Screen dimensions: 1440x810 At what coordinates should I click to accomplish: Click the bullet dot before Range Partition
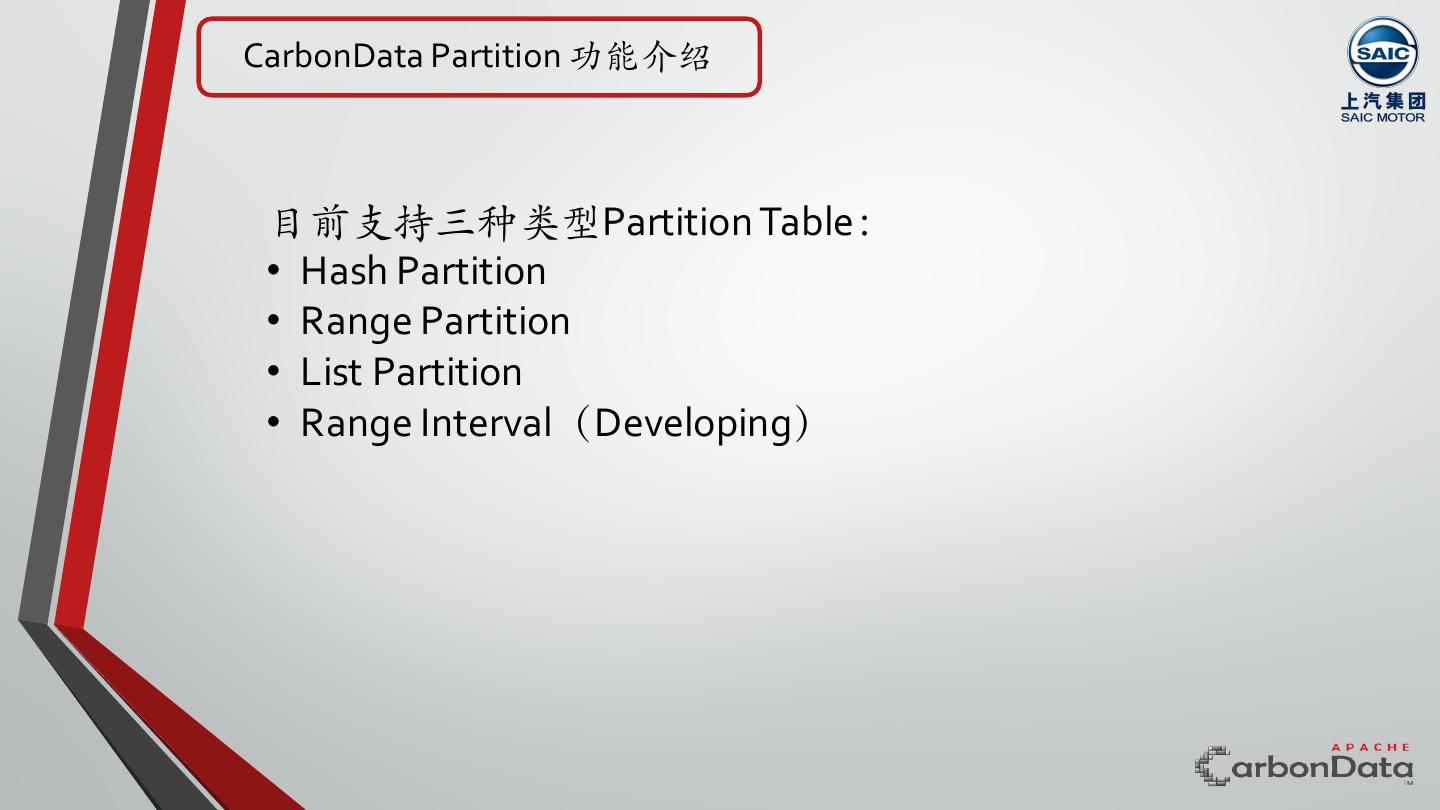point(275,321)
